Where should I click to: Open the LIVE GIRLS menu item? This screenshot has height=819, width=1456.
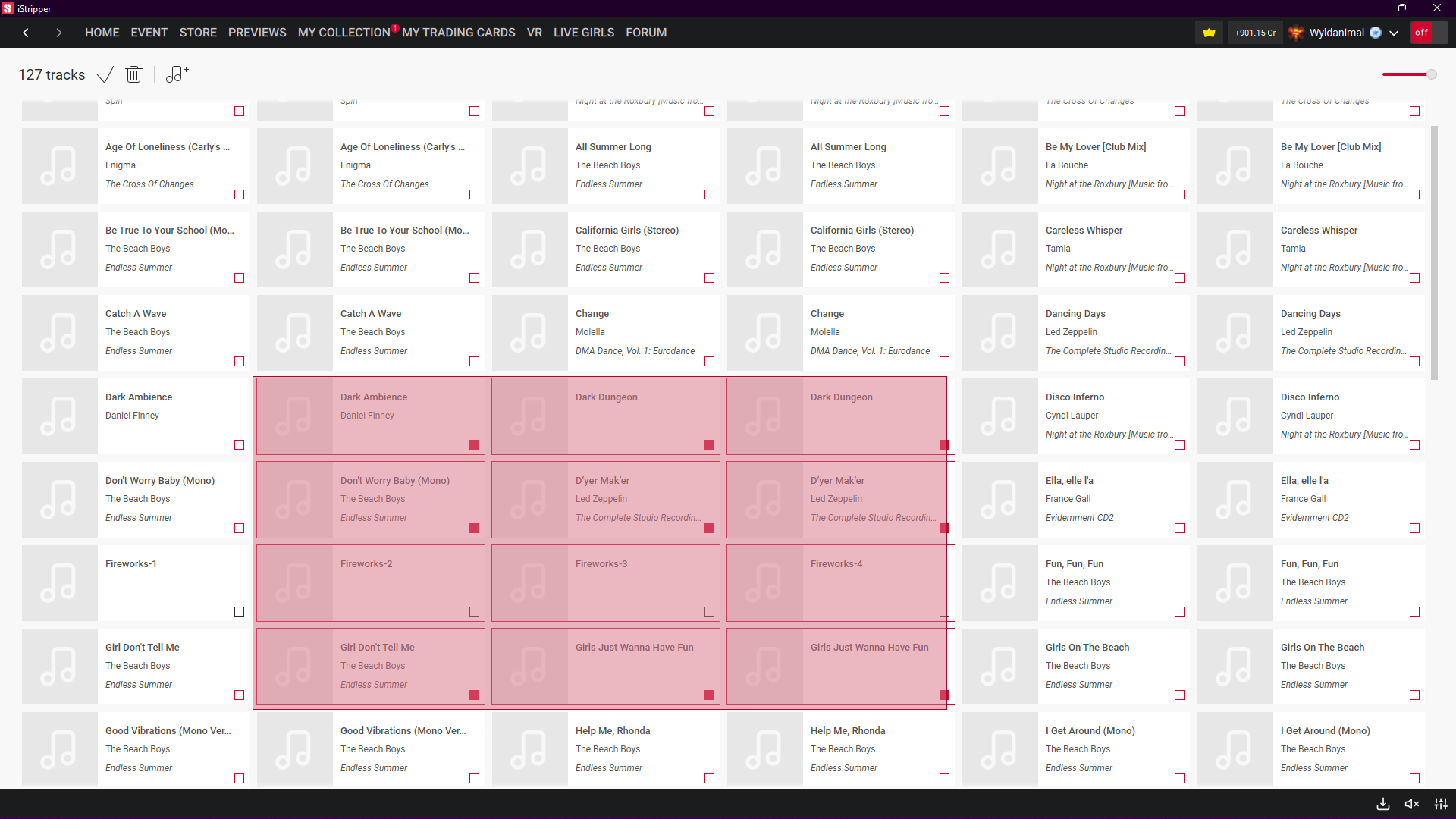pyautogui.click(x=583, y=33)
